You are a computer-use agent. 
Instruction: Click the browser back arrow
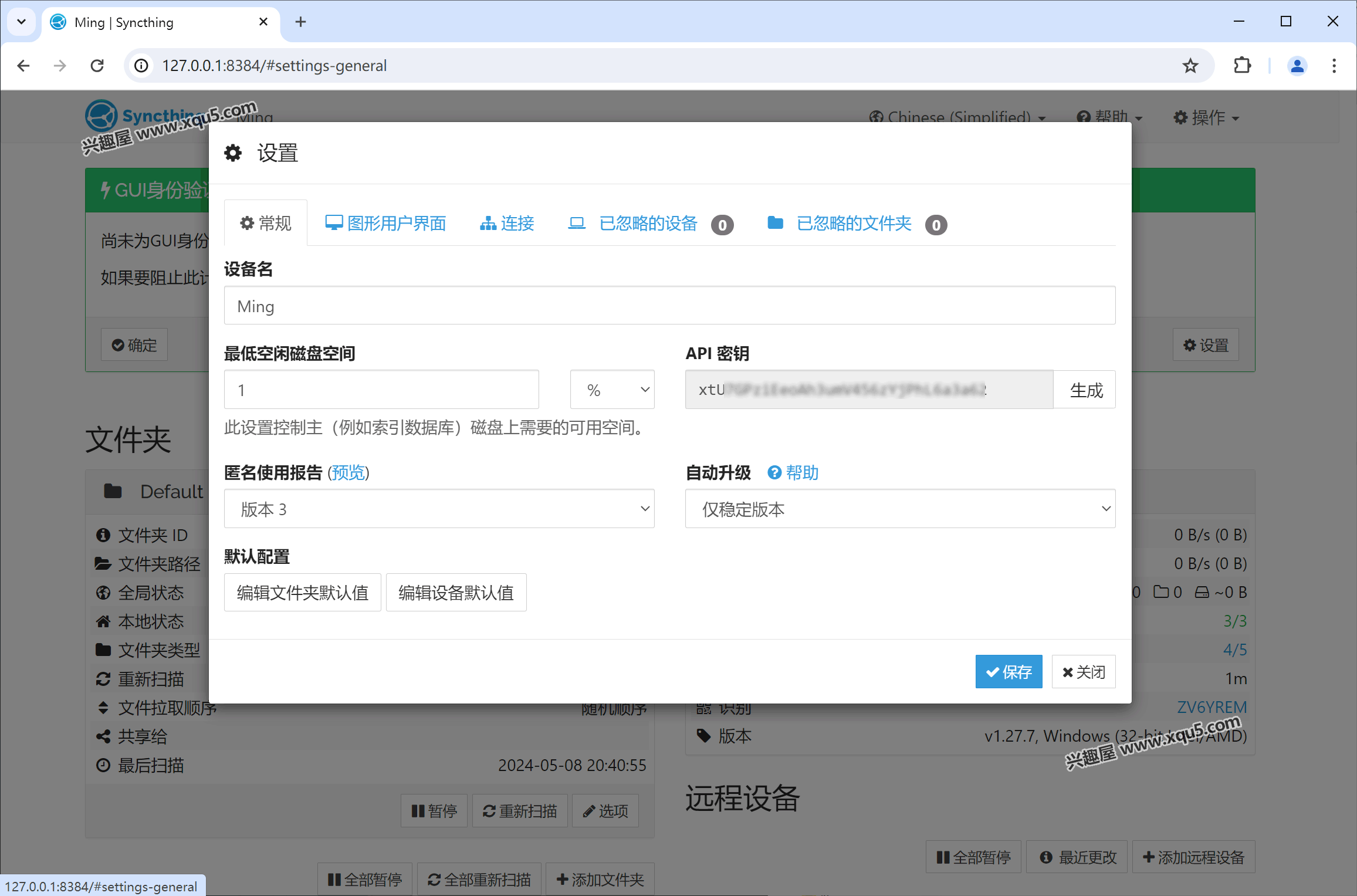[23, 66]
